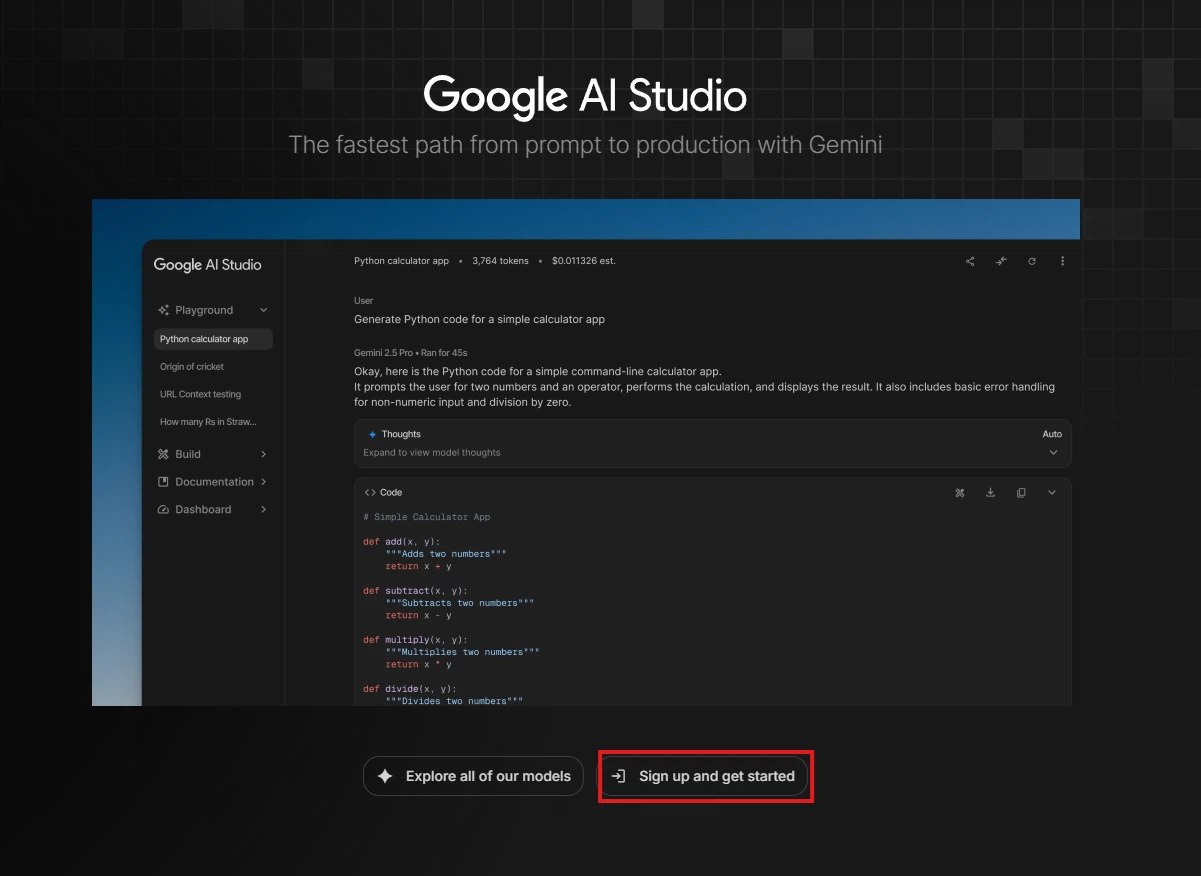Click the Sign up and get started button

point(704,776)
